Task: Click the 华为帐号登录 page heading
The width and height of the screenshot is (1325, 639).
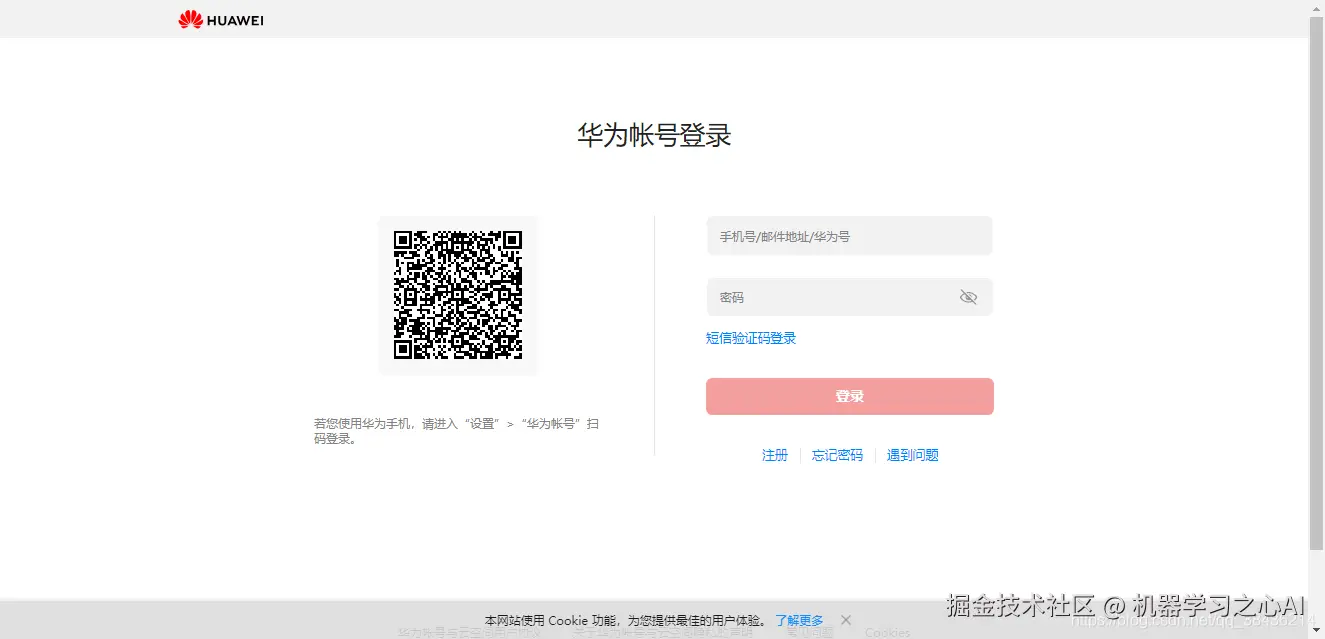Action: tap(654, 135)
